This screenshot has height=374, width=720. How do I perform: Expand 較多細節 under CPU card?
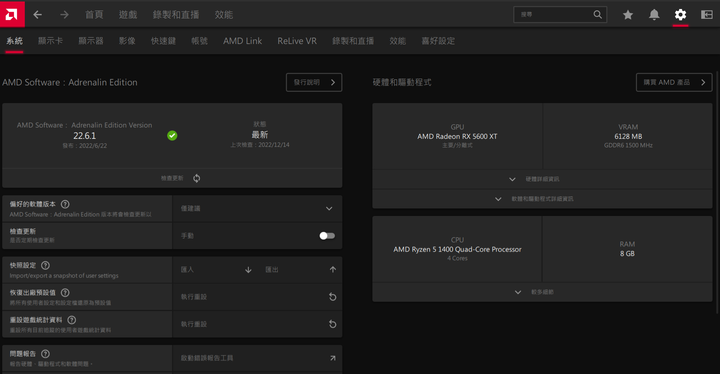pos(542,292)
